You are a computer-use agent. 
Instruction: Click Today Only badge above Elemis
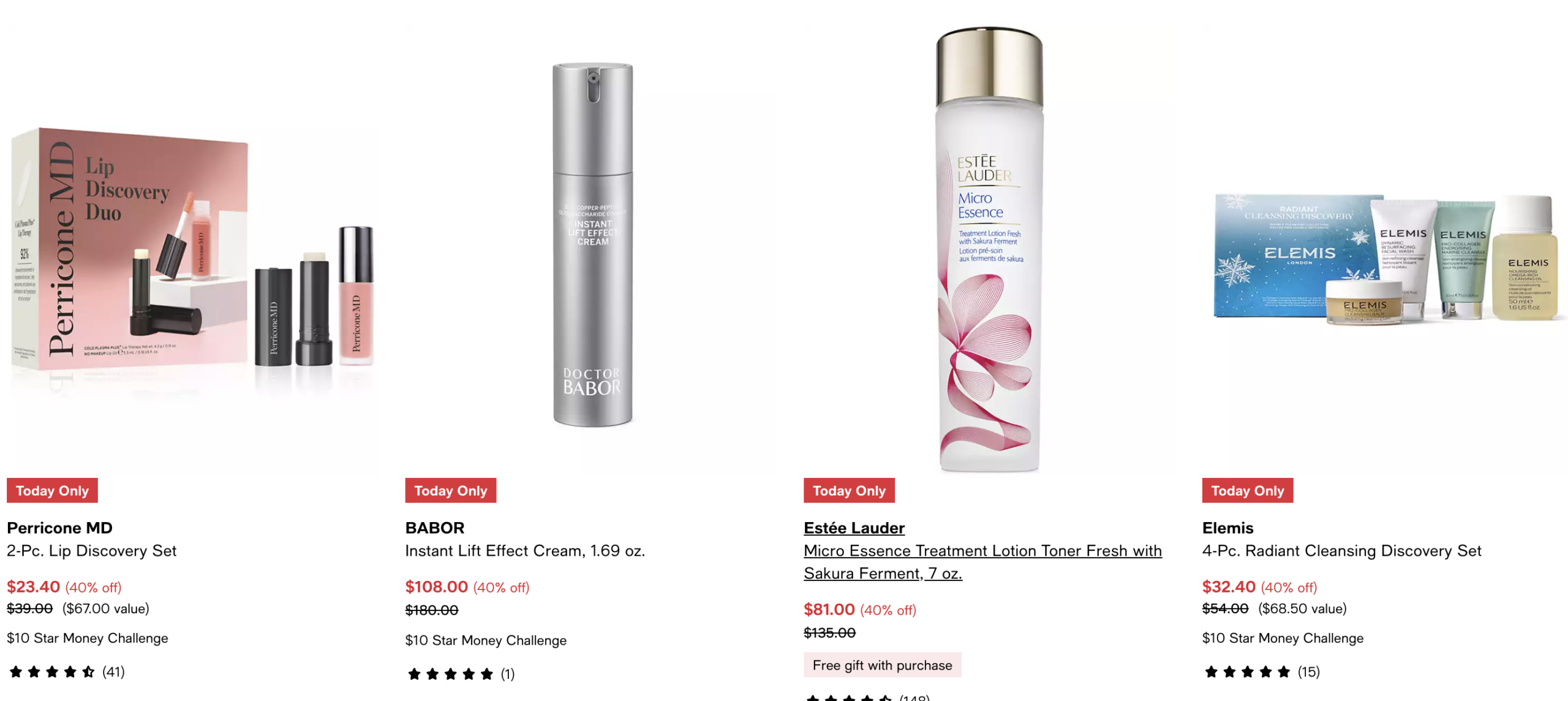tap(1248, 490)
